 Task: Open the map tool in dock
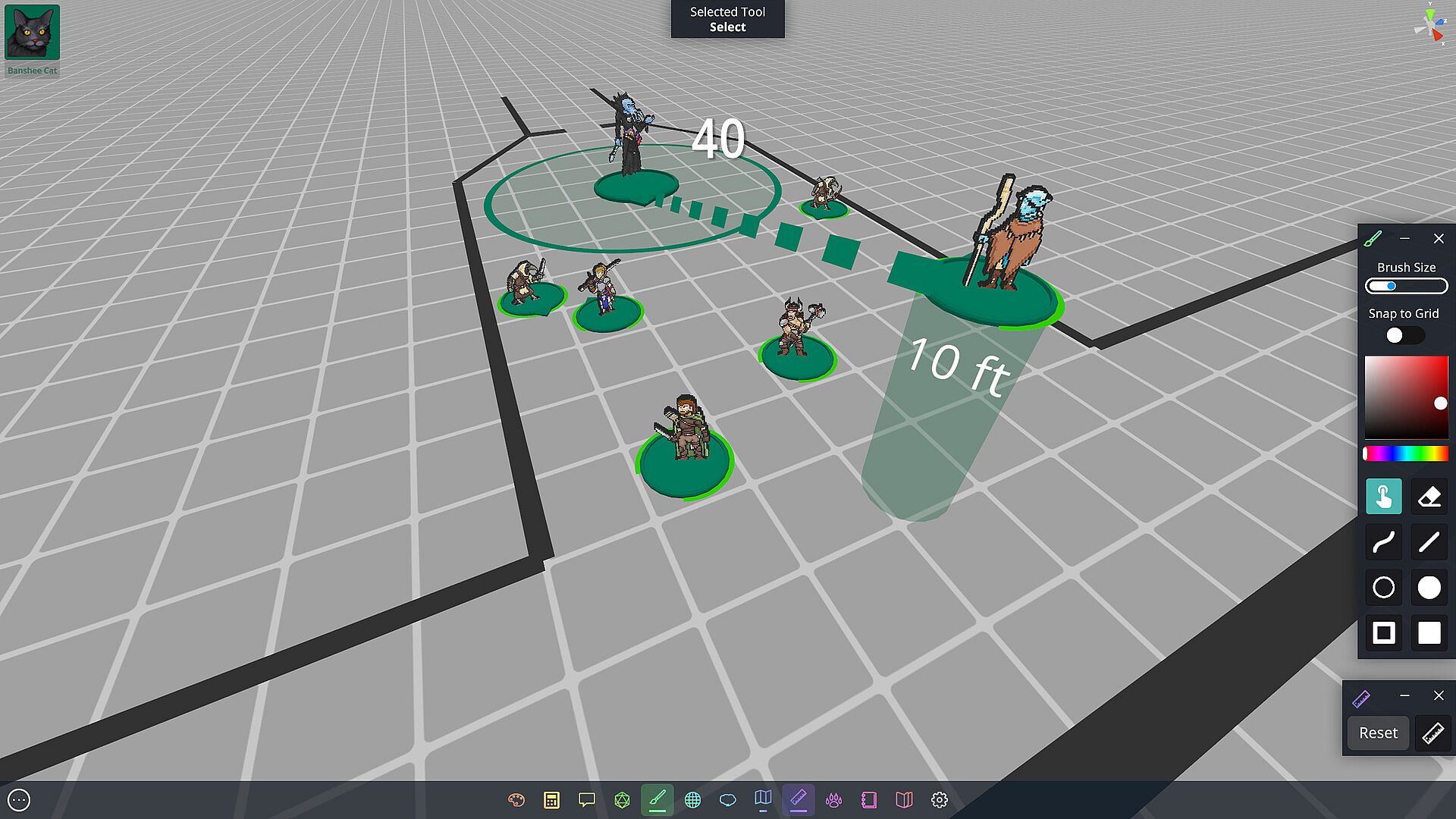click(x=763, y=799)
